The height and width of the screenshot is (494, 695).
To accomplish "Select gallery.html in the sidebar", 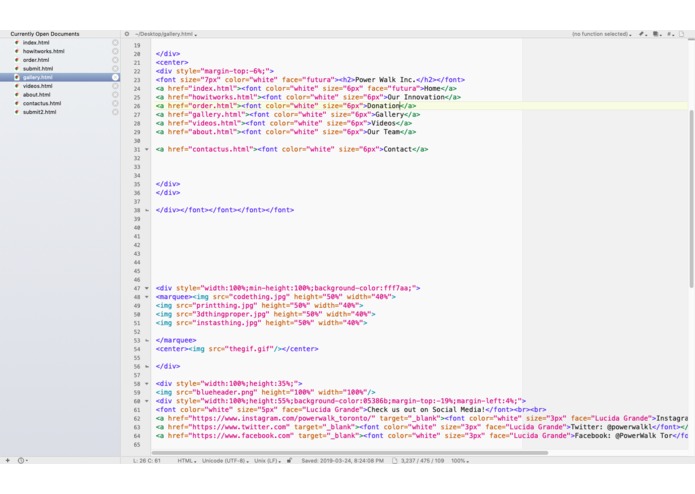I will pyautogui.click(x=60, y=77).
